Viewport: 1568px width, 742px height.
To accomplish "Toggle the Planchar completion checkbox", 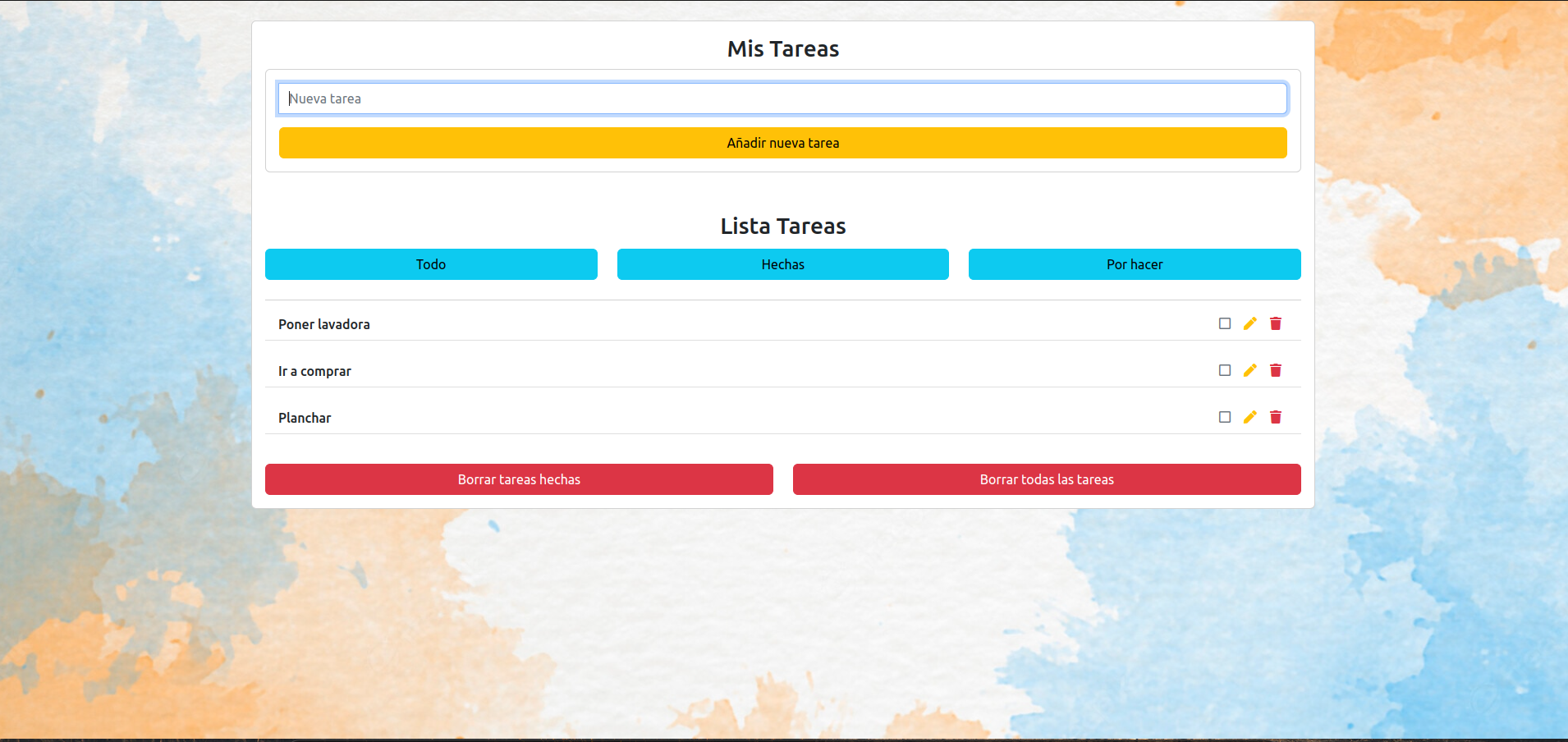I will click(1224, 417).
